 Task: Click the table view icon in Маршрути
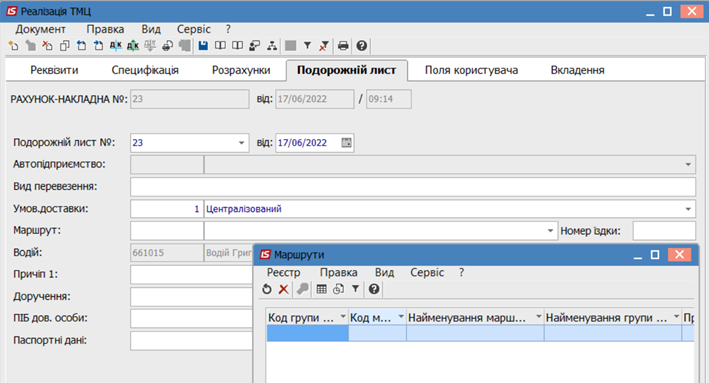[321, 289]
